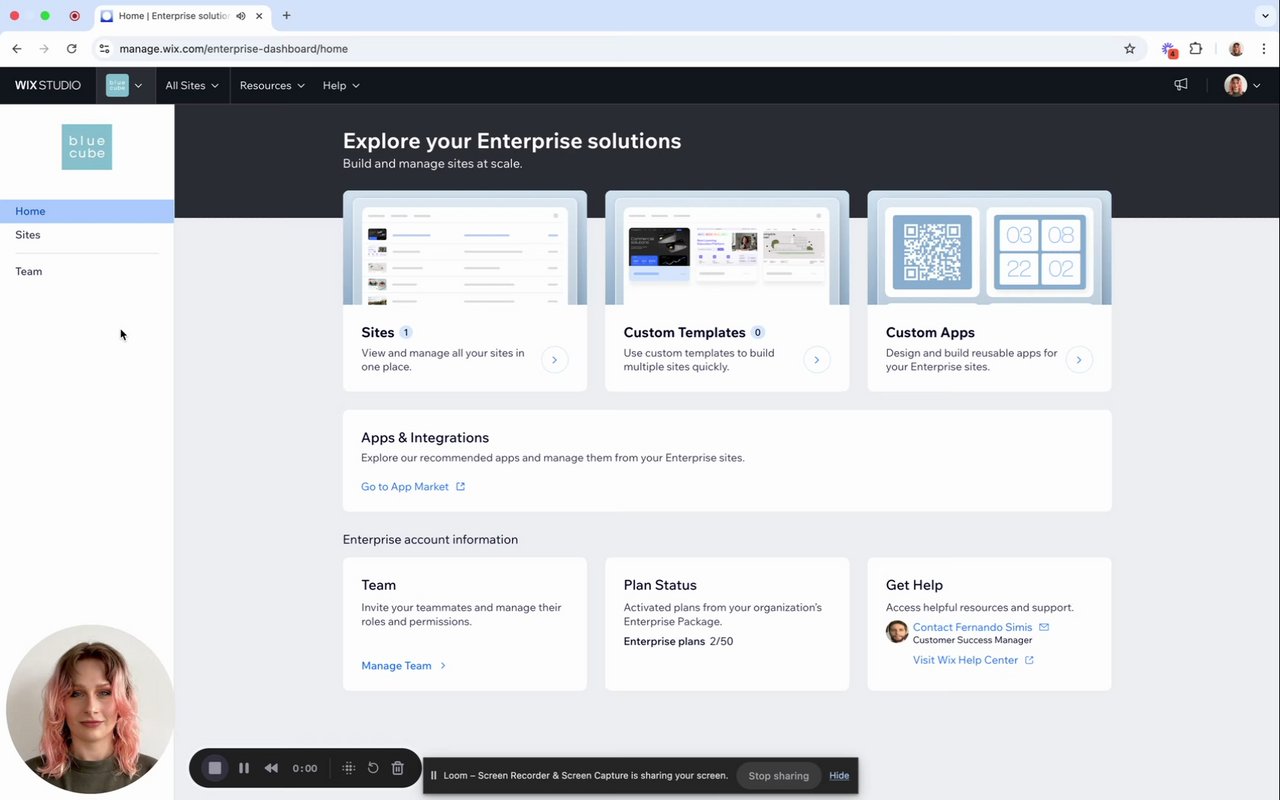Click Fernando Simis's avatar photo

pos(897,632)
